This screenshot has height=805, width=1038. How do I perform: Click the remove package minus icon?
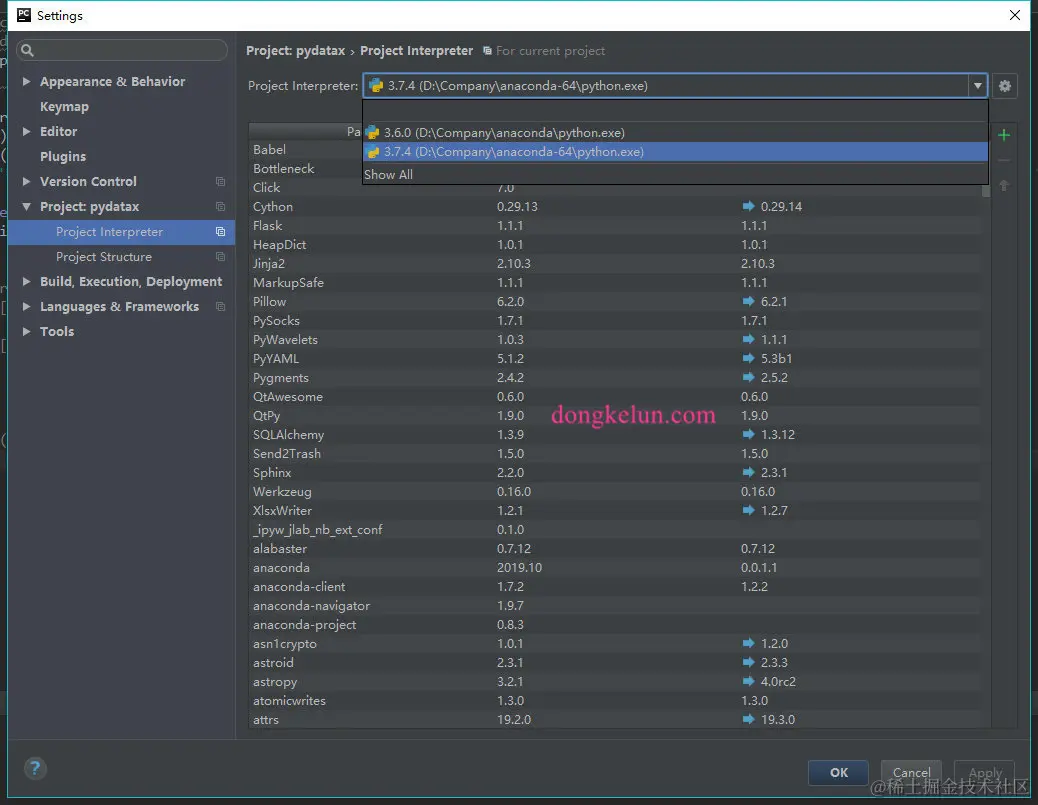tap(1004, 160)
